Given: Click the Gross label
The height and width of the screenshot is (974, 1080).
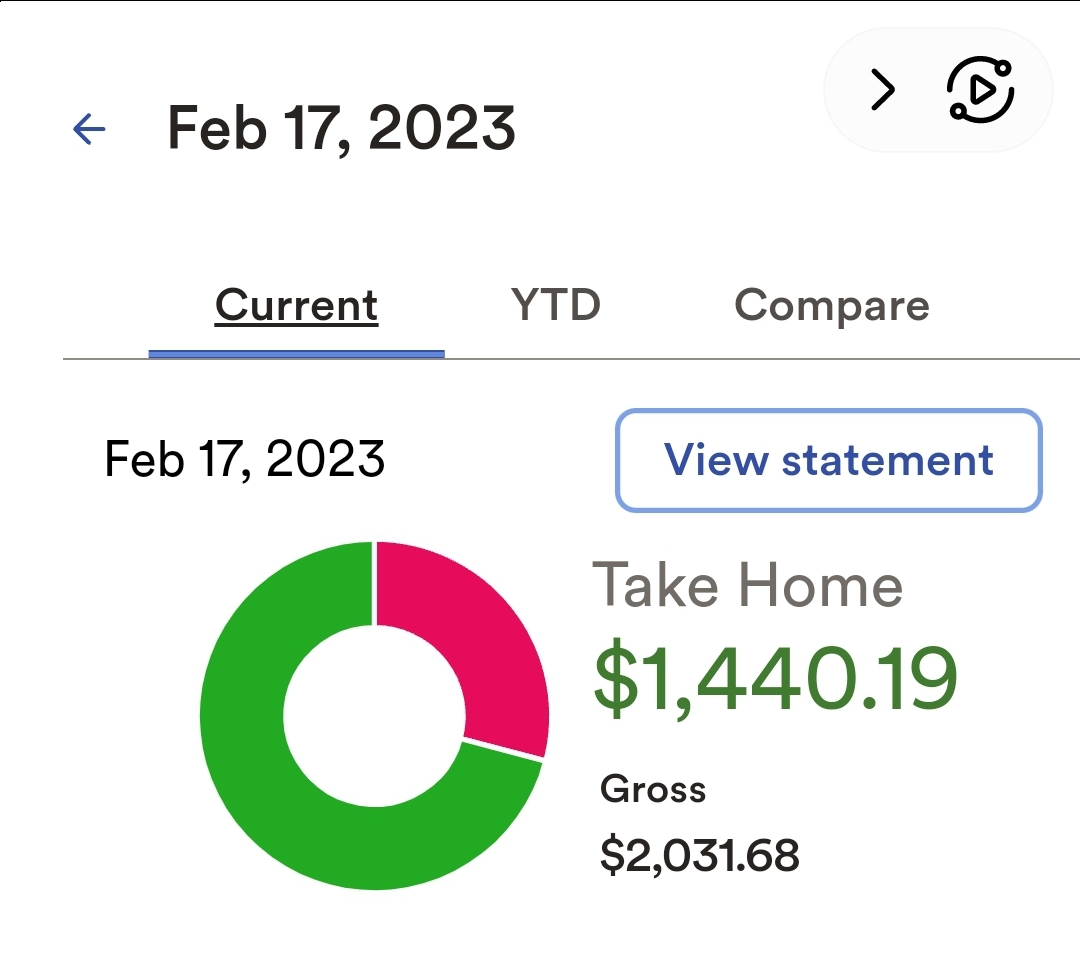Looking at the screenshot, I should [x=653, y=790].
